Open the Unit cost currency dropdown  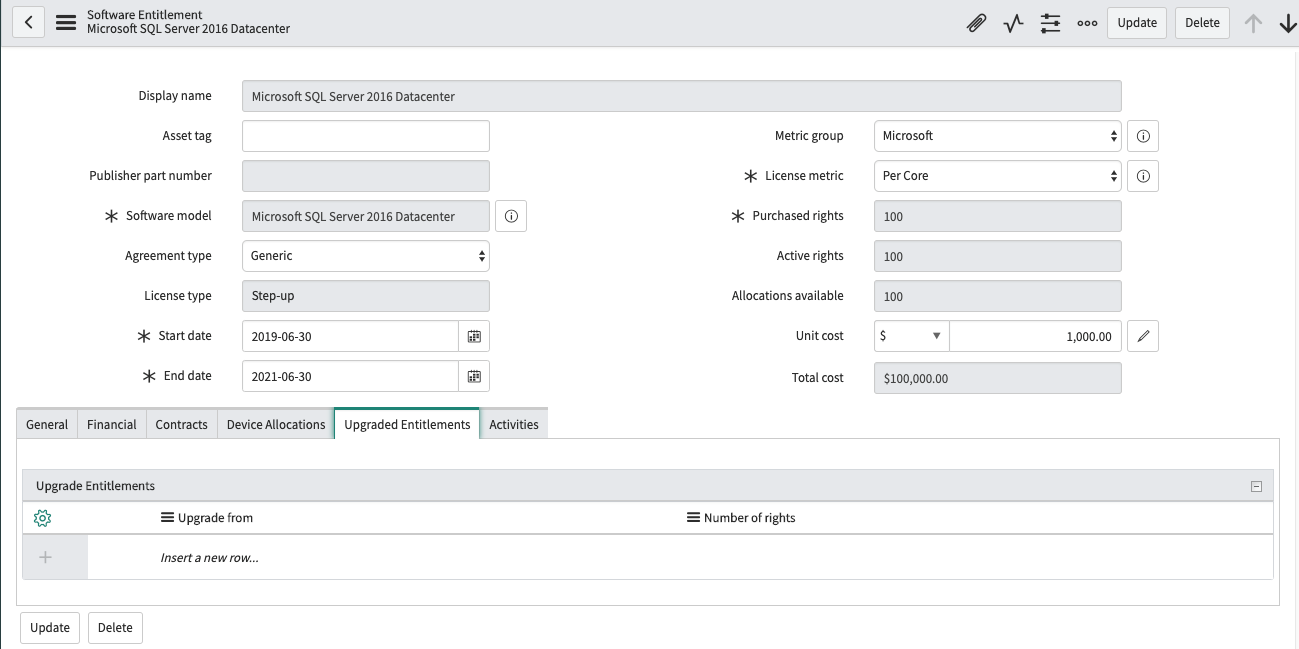pos(912,336)
